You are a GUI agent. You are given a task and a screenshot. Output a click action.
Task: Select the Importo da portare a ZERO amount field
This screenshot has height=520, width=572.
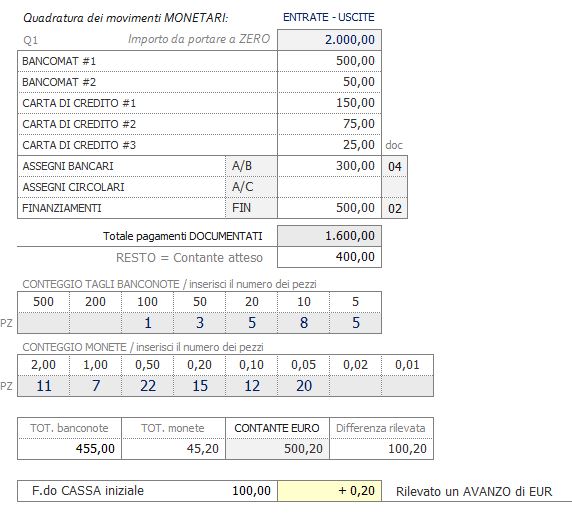(x=329, y=40)
